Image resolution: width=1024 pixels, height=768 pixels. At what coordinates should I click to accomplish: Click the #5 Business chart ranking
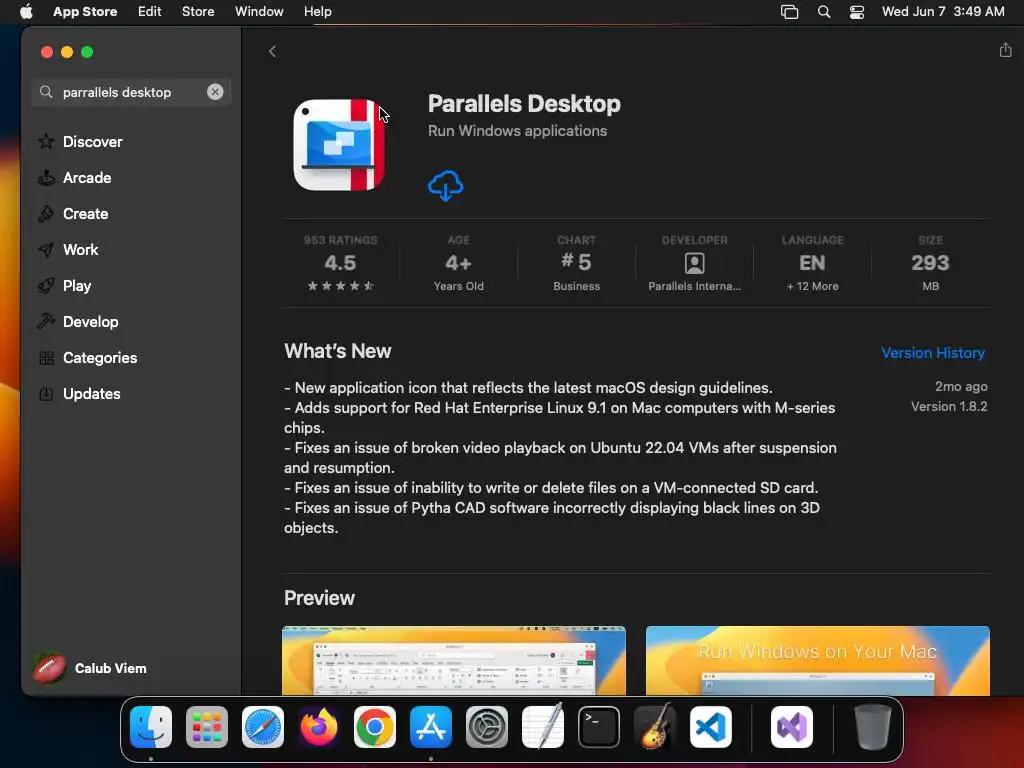[576, 263]
